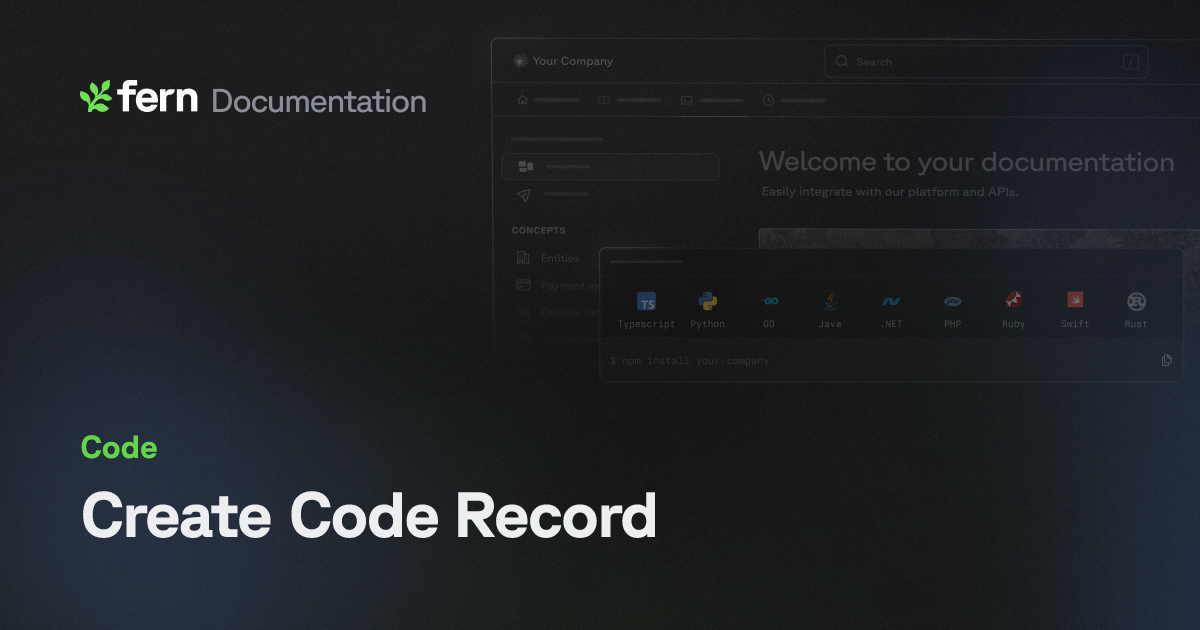Click the Documentation label beside fern
1200x630 pixels.
pos(319,101)
